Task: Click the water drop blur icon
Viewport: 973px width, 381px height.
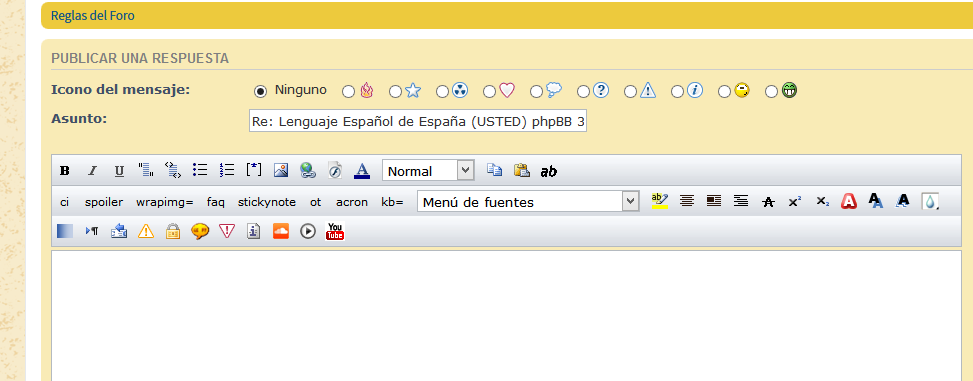Action: click(x=930, y=201)
